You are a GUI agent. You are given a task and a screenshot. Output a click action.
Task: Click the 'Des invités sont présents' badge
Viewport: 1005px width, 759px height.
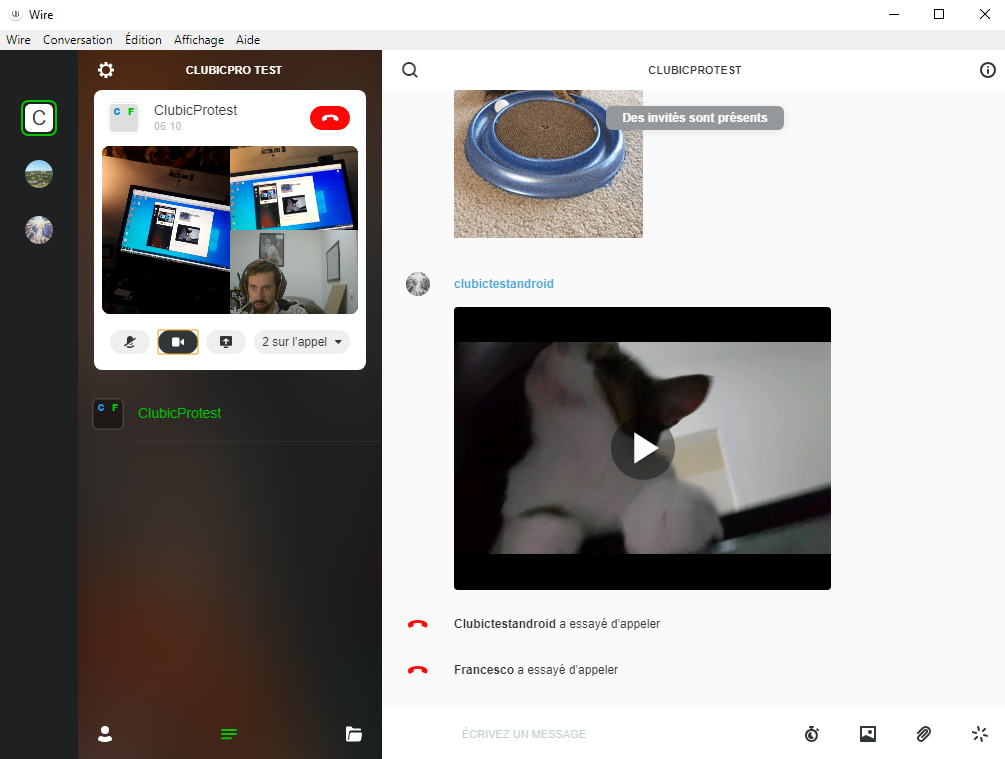point(695,118)
